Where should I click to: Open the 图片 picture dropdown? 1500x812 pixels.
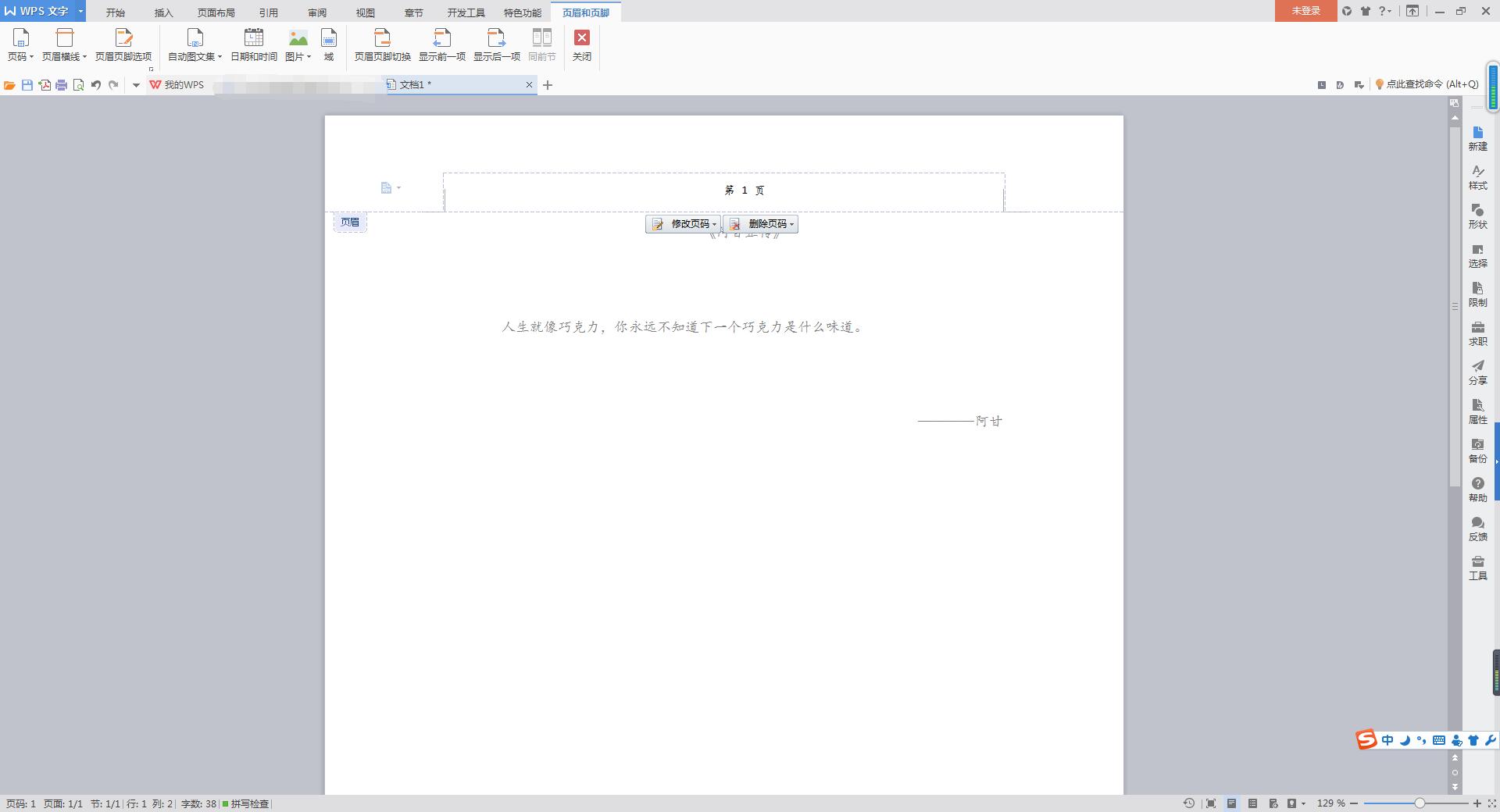(x=298, y=45)
